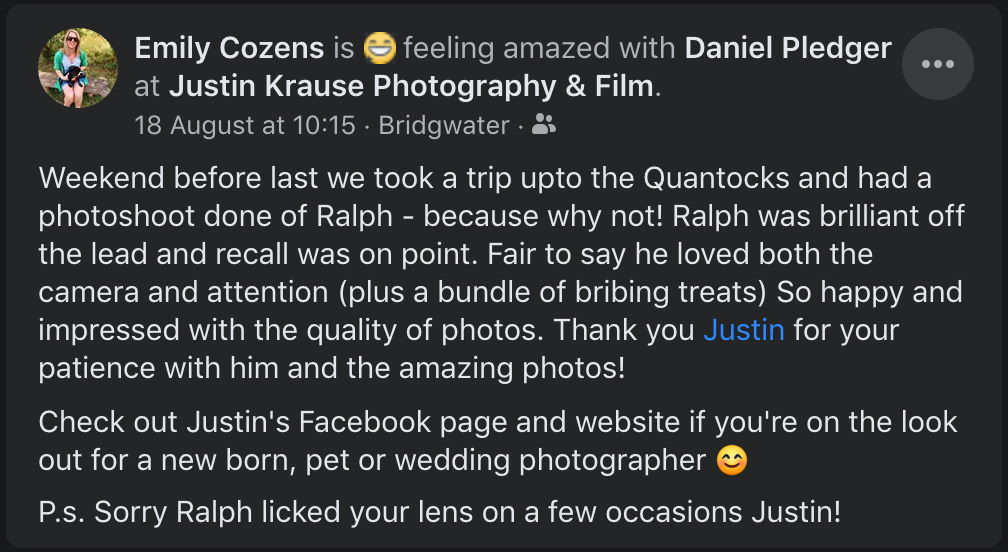Click the smiling emoji after 'wedding photographer'
1008x552 pixels.
pyautogui.click(x=732, y=461)
